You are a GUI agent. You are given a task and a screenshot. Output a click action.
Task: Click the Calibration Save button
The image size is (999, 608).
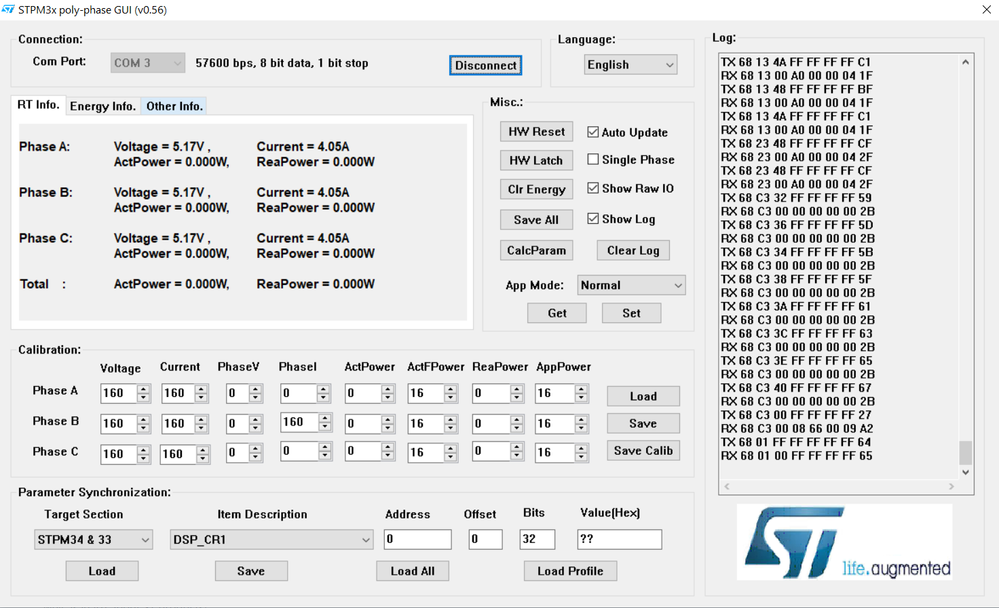tap(643, 423)
